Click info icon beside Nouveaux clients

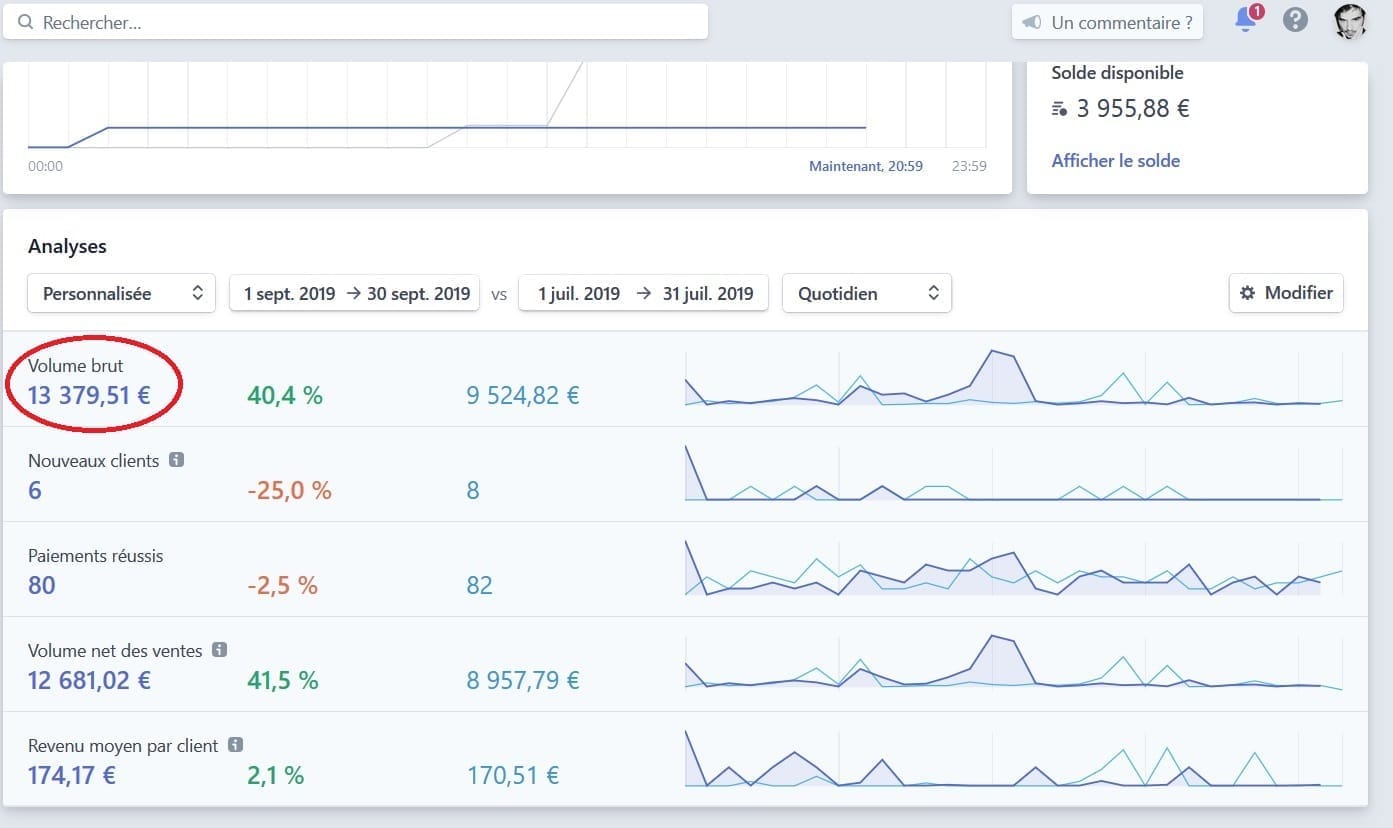[x=176, y=460]
